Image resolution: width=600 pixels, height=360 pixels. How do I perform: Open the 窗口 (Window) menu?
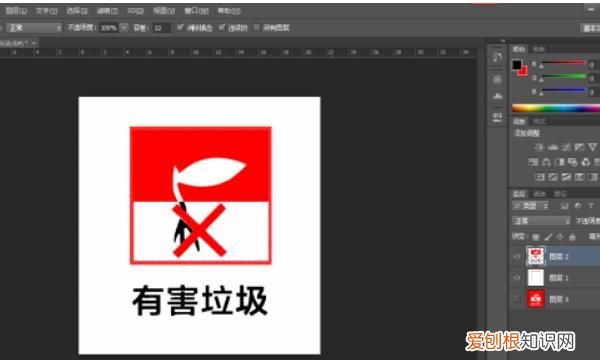click(196, 11)
